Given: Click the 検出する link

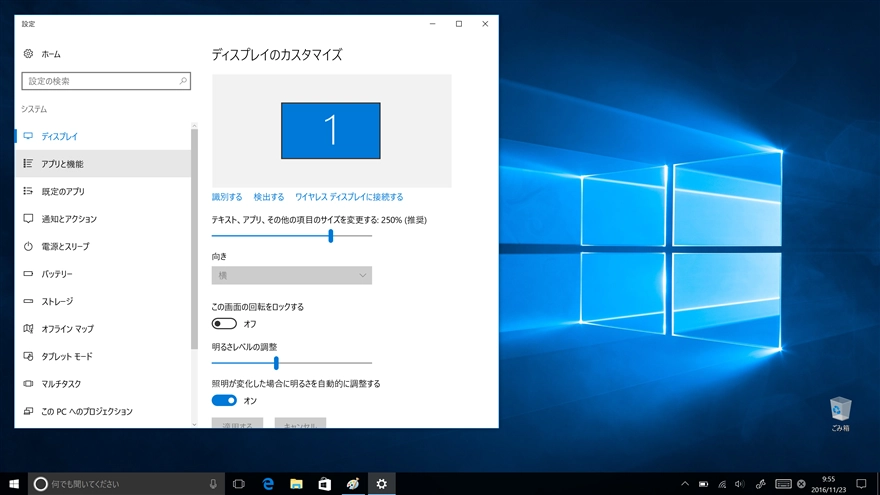Looking at the screenshot, I should point(269,197).
